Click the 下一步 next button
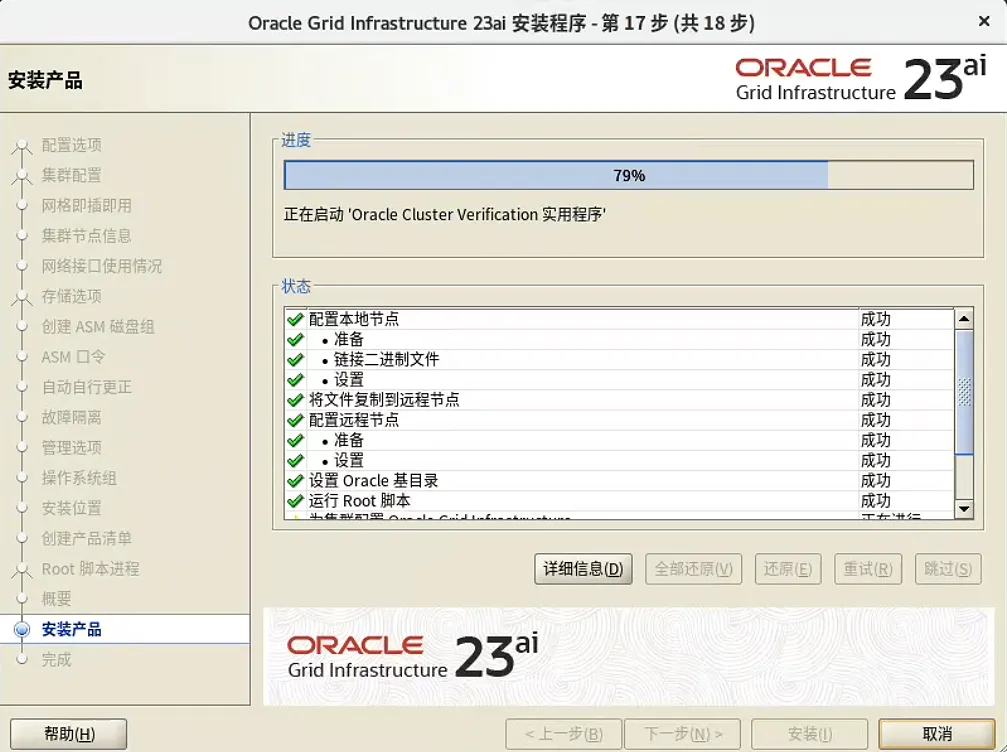 [x=682, y=733]
